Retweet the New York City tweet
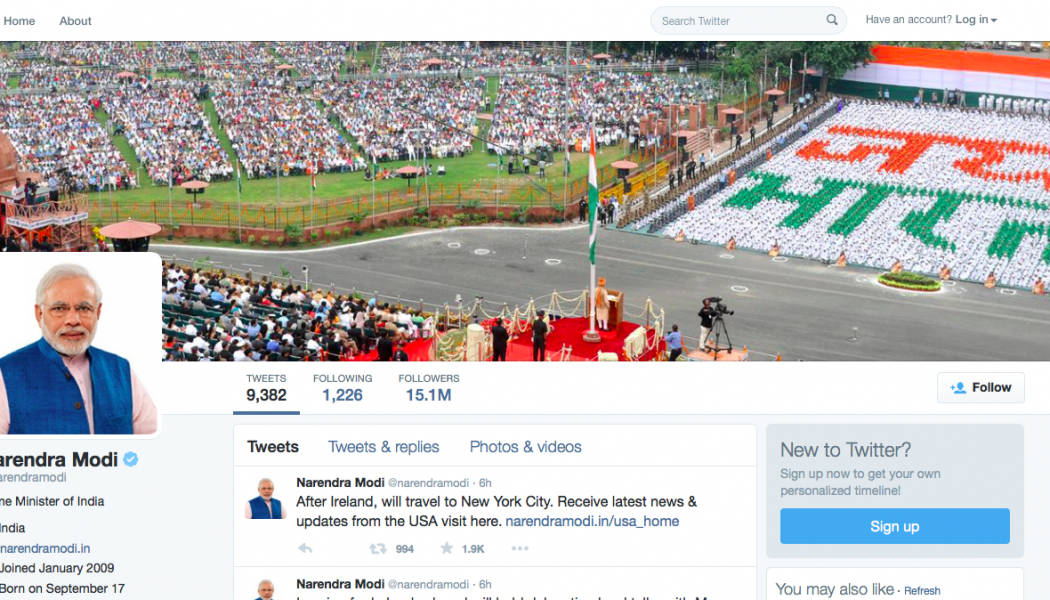The image size is (1050, 600). (x=378, y=548)
